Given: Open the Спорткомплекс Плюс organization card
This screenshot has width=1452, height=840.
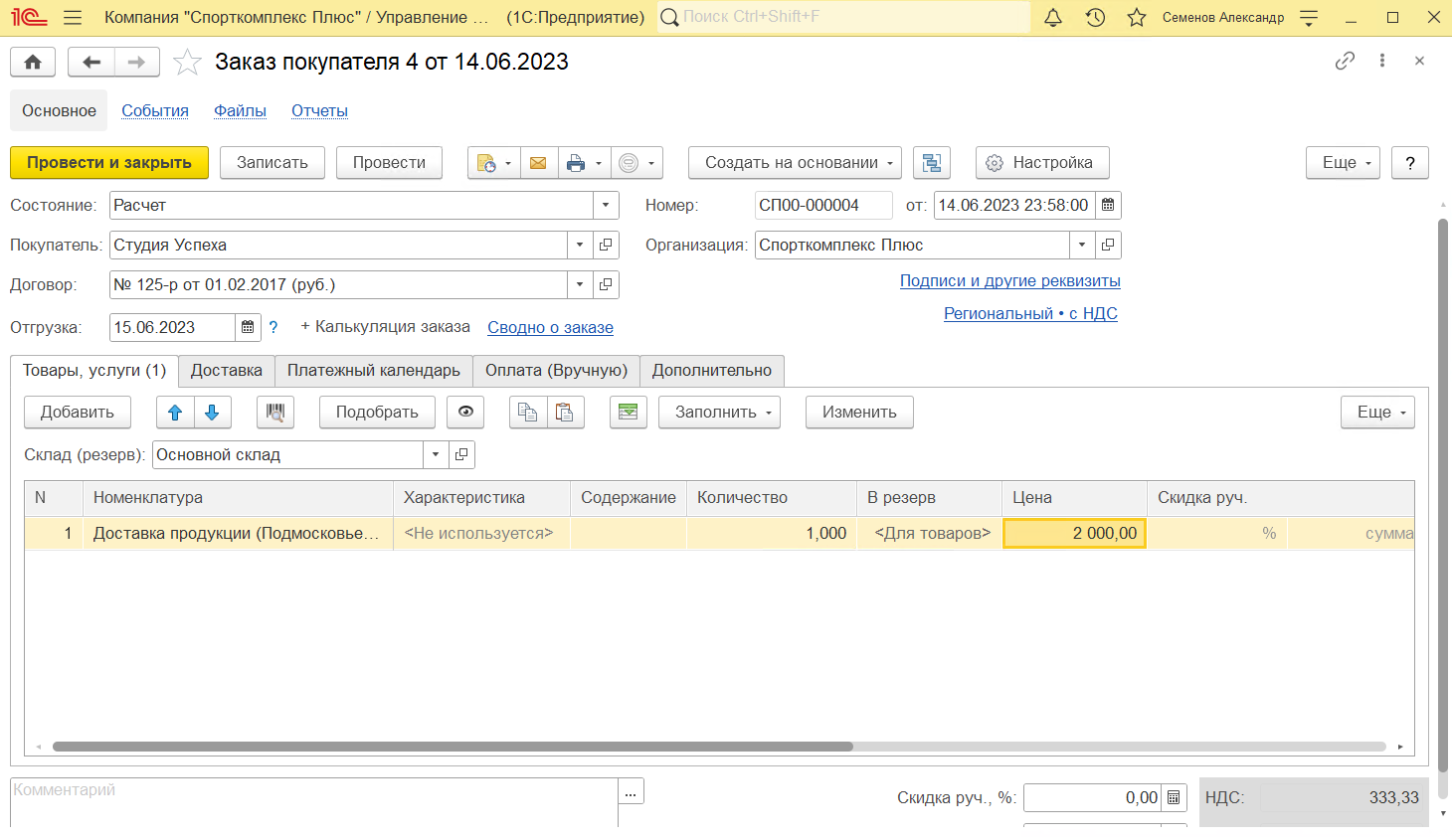Looking at the screenshot, I should point(1108,246).
